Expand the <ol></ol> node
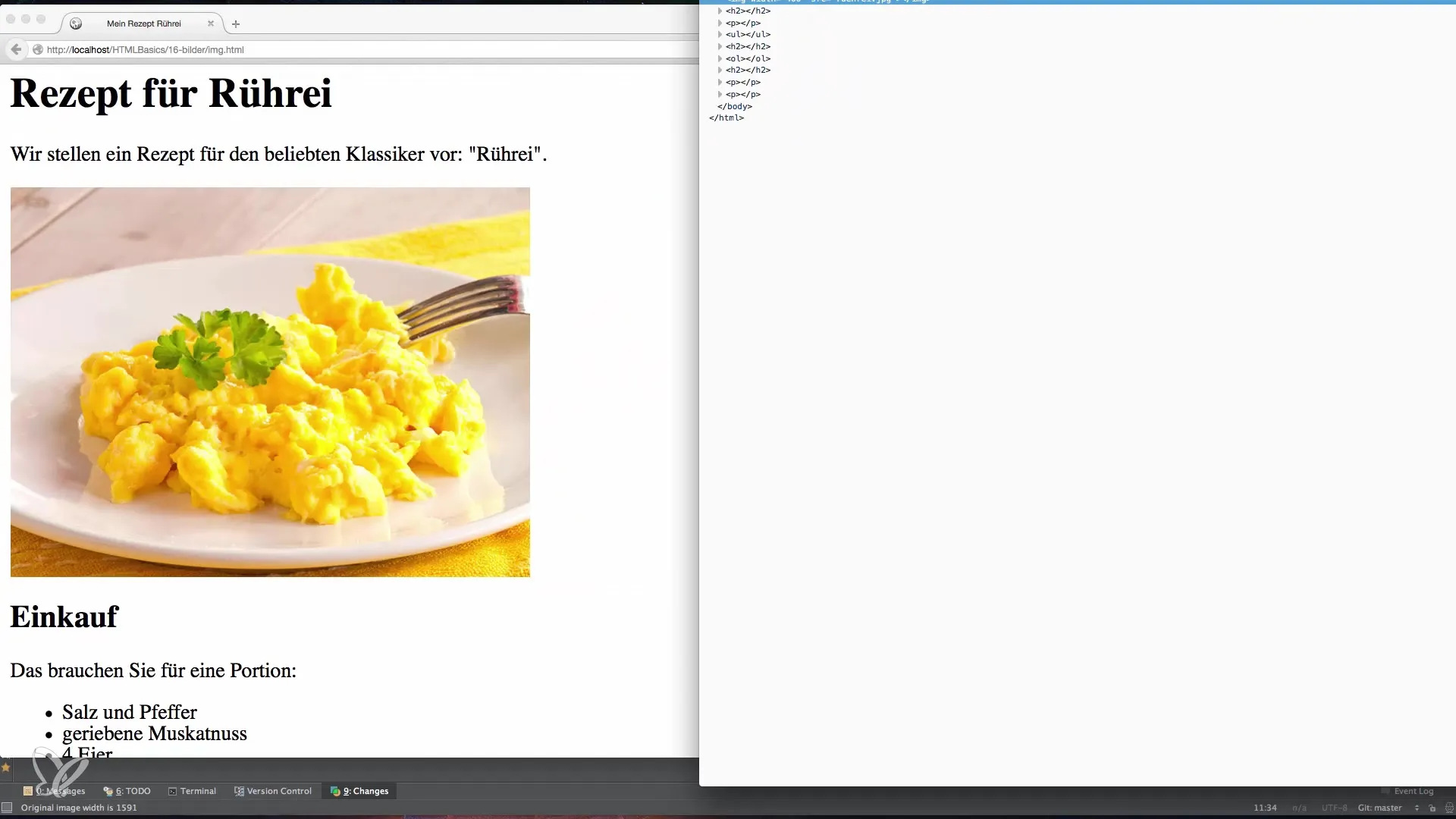Screen dimensions: 1456x819 tap(720, 58)
